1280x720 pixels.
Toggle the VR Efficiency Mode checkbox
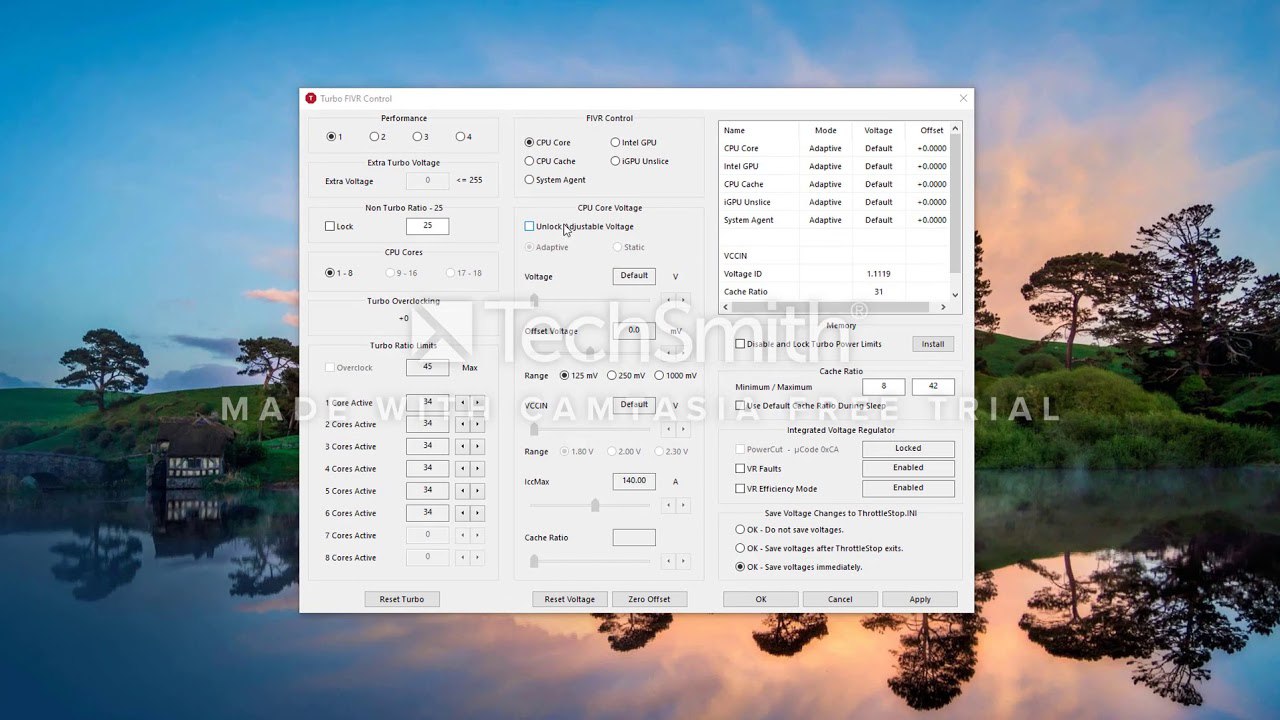click(740, 489)
